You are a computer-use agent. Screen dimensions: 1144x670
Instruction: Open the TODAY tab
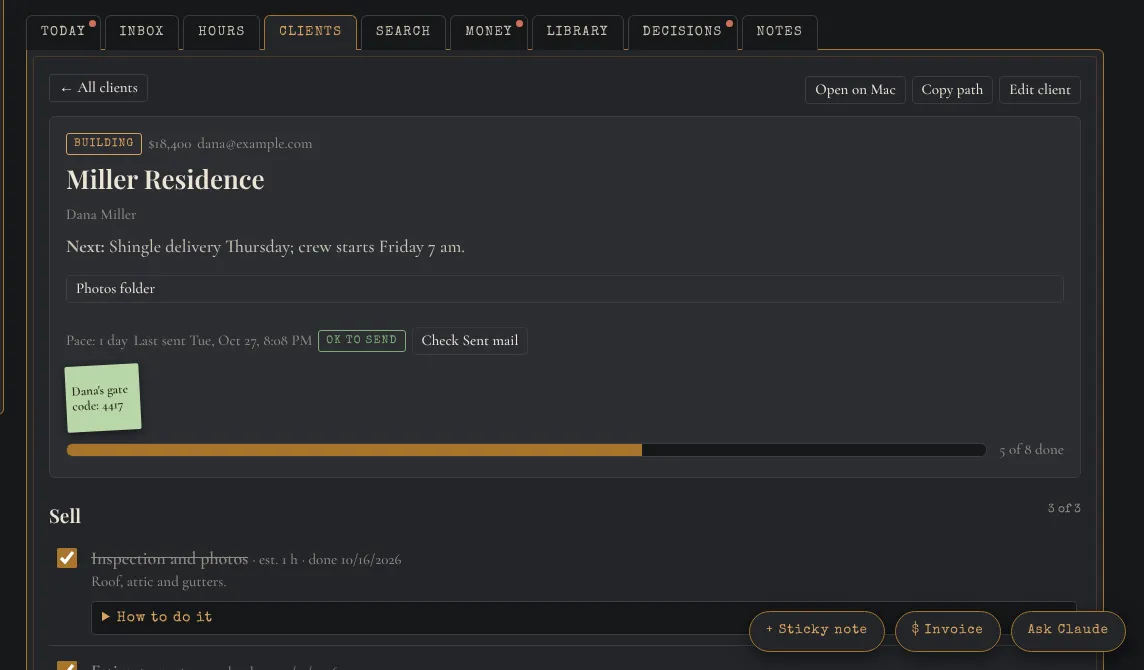tap(63, 31)
